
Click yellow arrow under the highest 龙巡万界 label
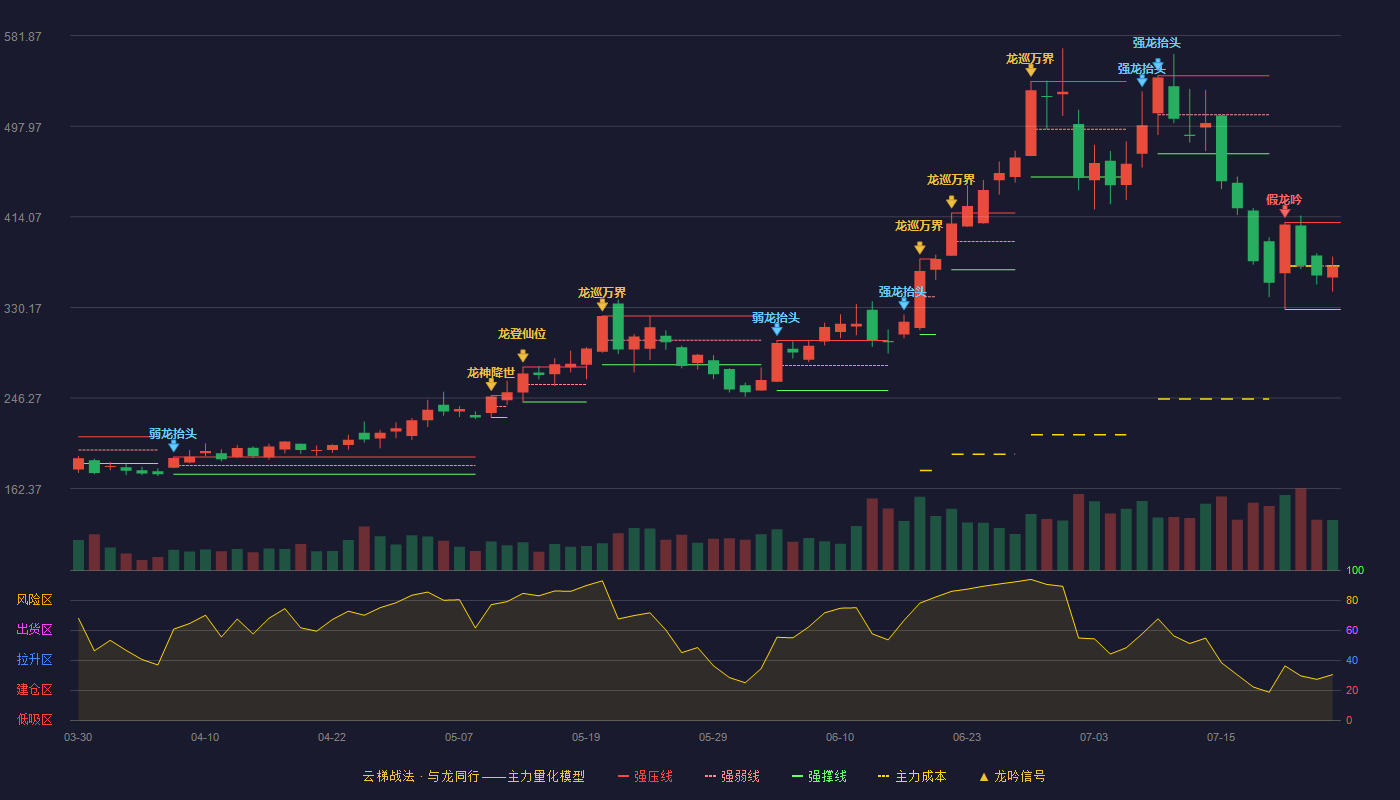[x=1031, y=70]
